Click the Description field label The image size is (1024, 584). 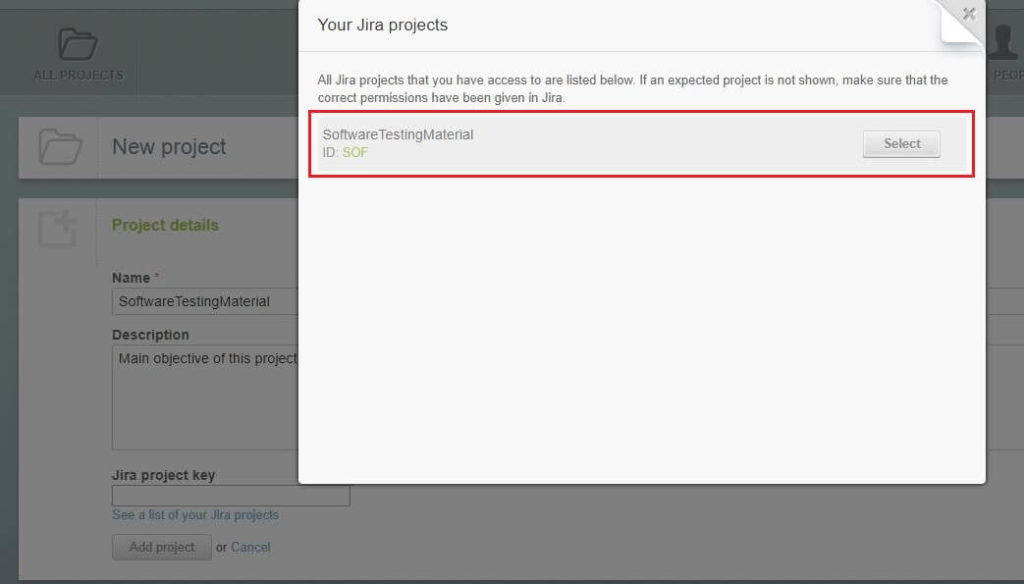tap(150, 334)
